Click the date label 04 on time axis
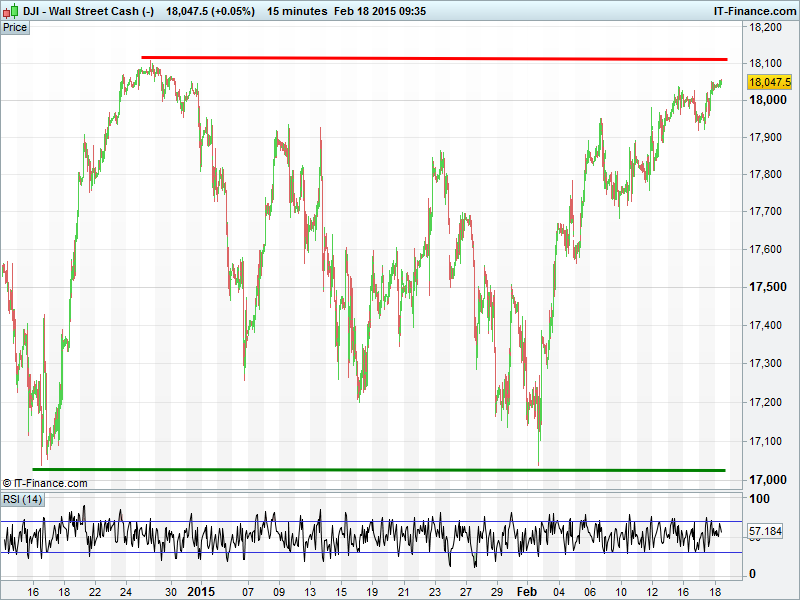 click(559, 592)
